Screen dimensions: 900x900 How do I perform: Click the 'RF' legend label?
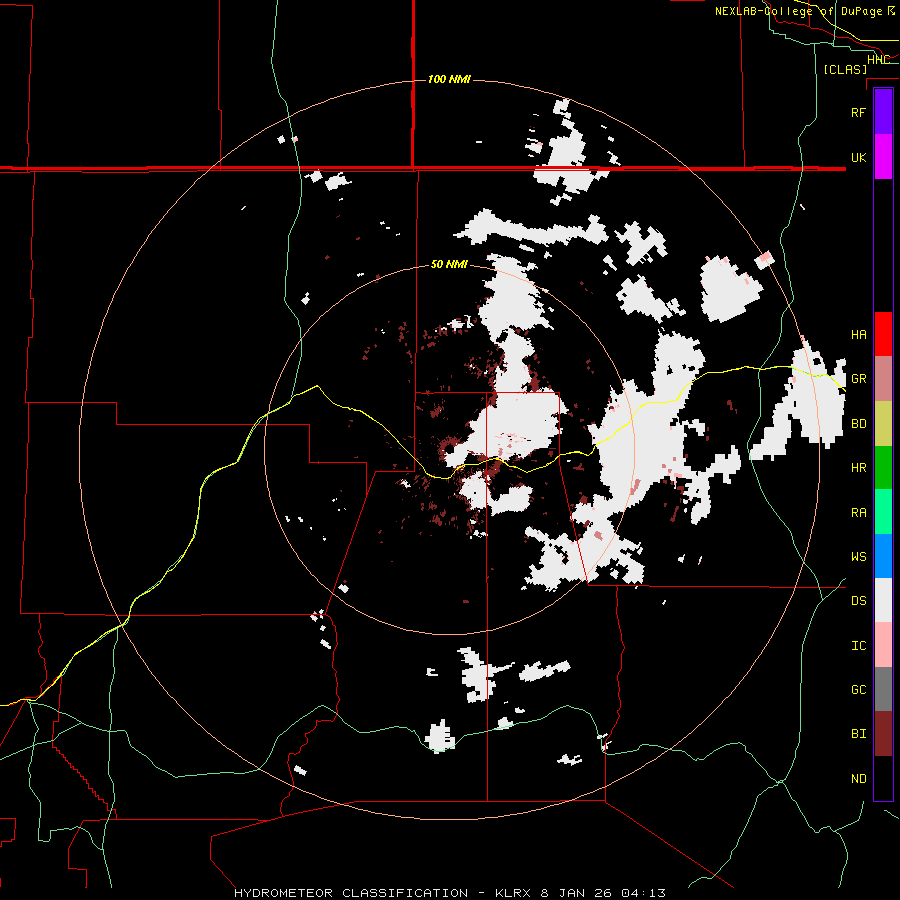[859, 112]
